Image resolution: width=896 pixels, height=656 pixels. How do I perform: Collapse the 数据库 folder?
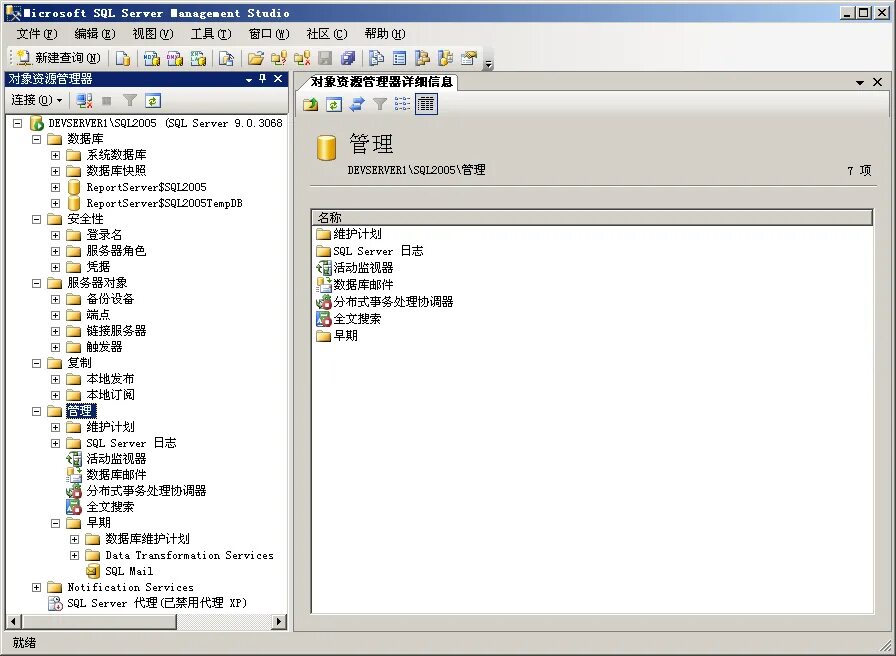(37, 139)
